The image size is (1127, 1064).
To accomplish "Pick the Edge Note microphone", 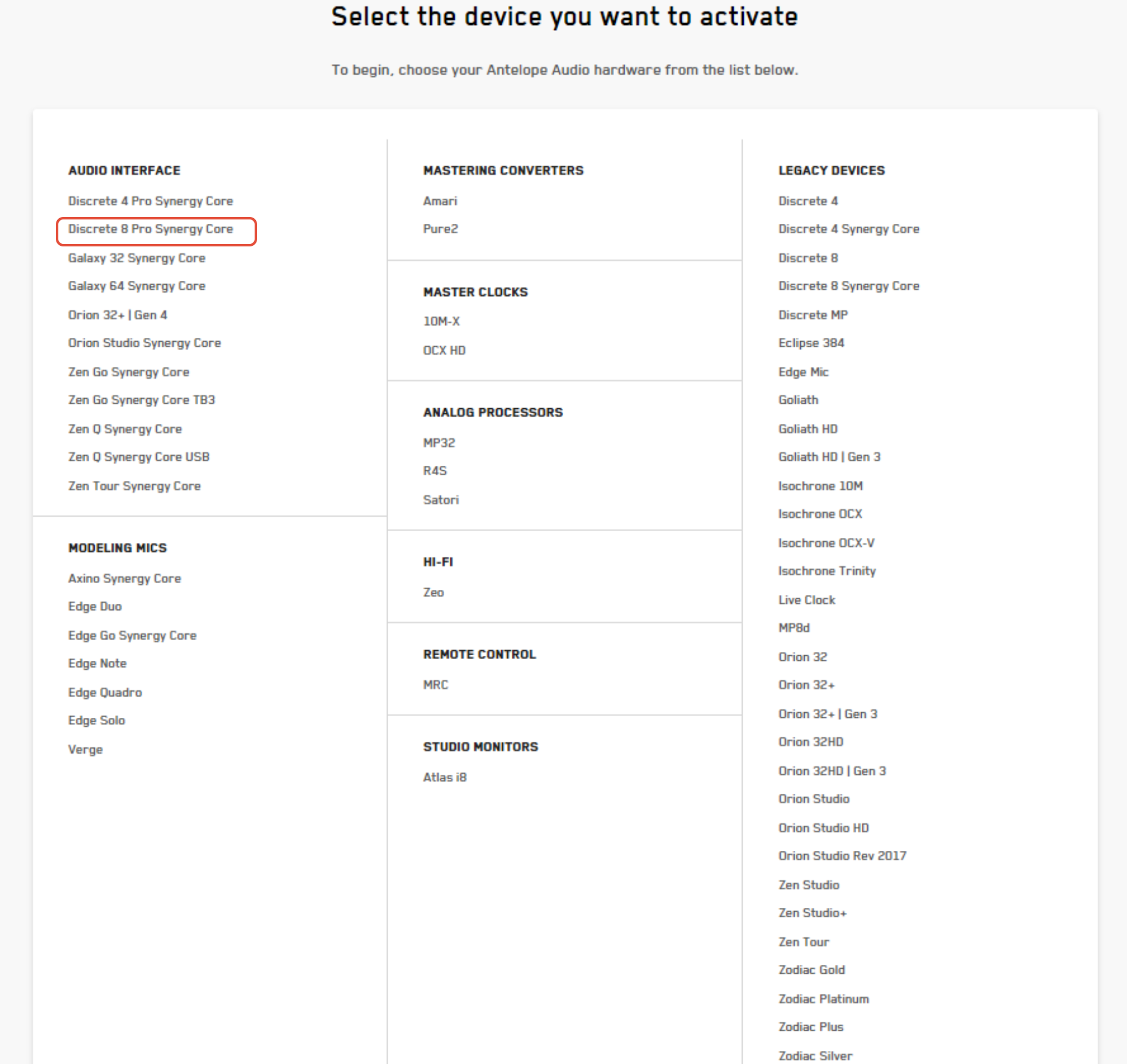I will coord(98,664).
